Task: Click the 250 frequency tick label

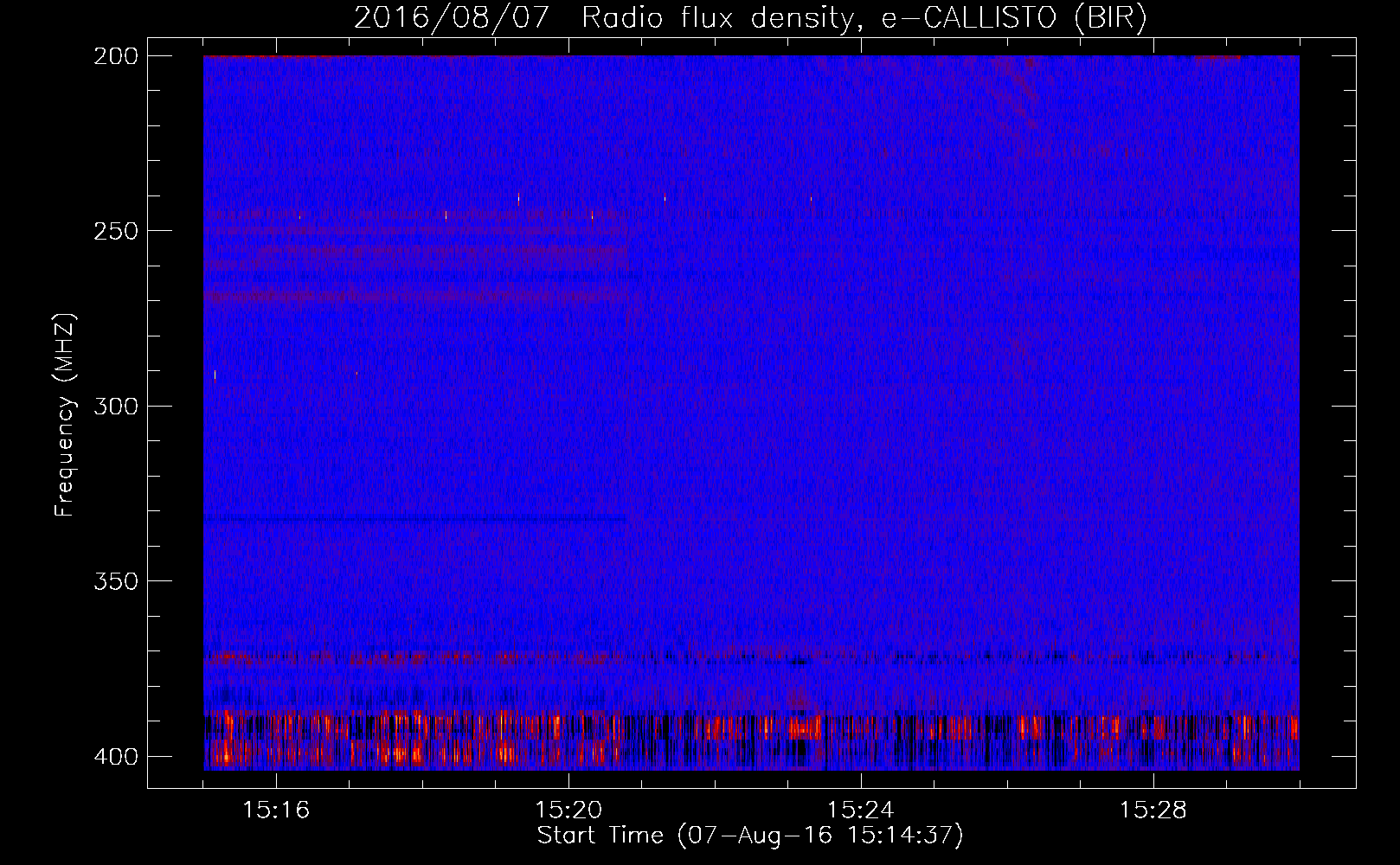Action: pos(115,231)
